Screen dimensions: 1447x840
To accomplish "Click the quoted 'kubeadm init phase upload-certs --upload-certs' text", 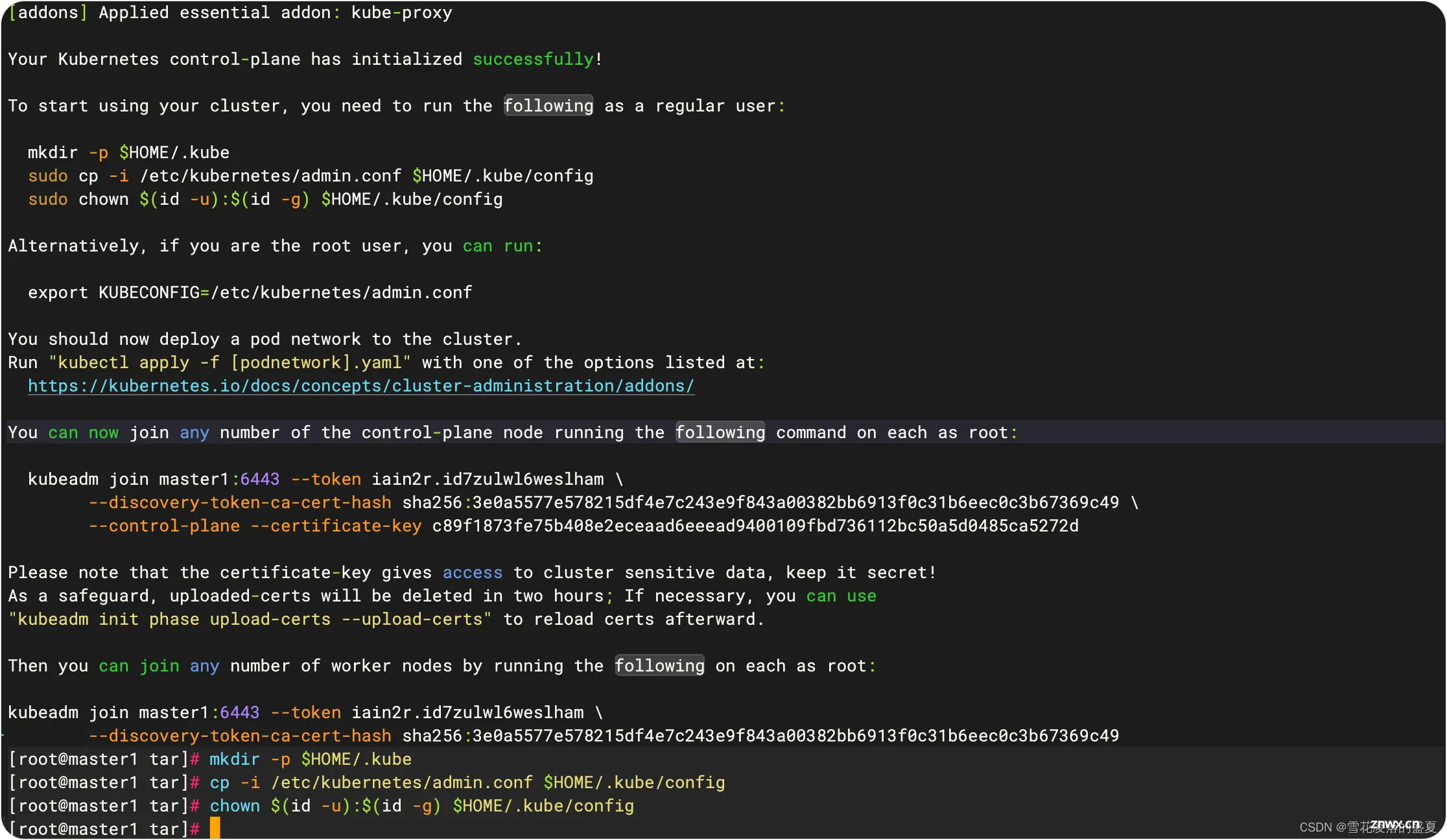I will pyautogui.click(x=250, y=619).
